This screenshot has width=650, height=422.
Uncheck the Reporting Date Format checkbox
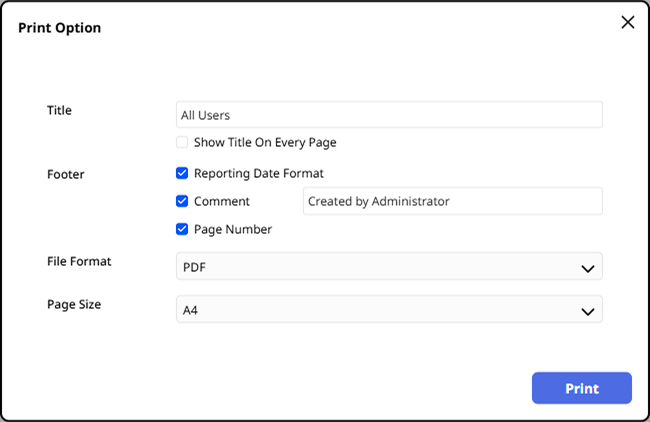coord(182,173)
